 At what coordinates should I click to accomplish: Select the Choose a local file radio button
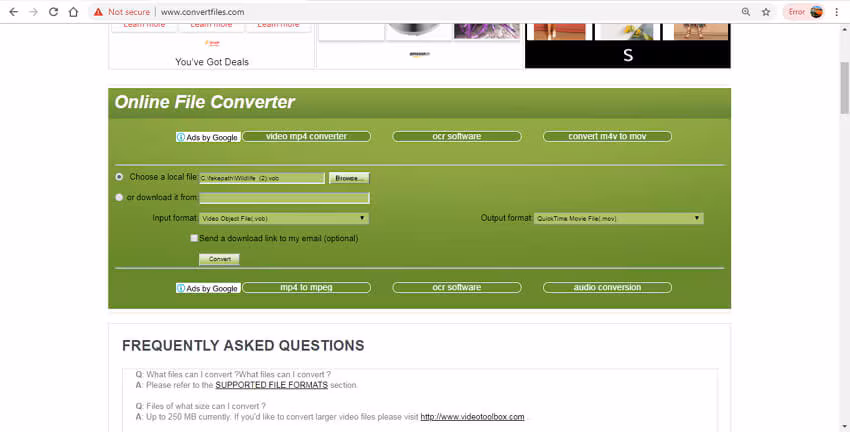tap(119, 177)
